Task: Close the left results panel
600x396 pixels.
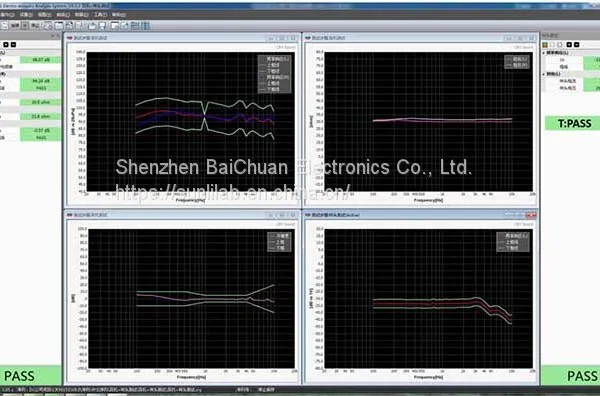Action: (58, 36)
